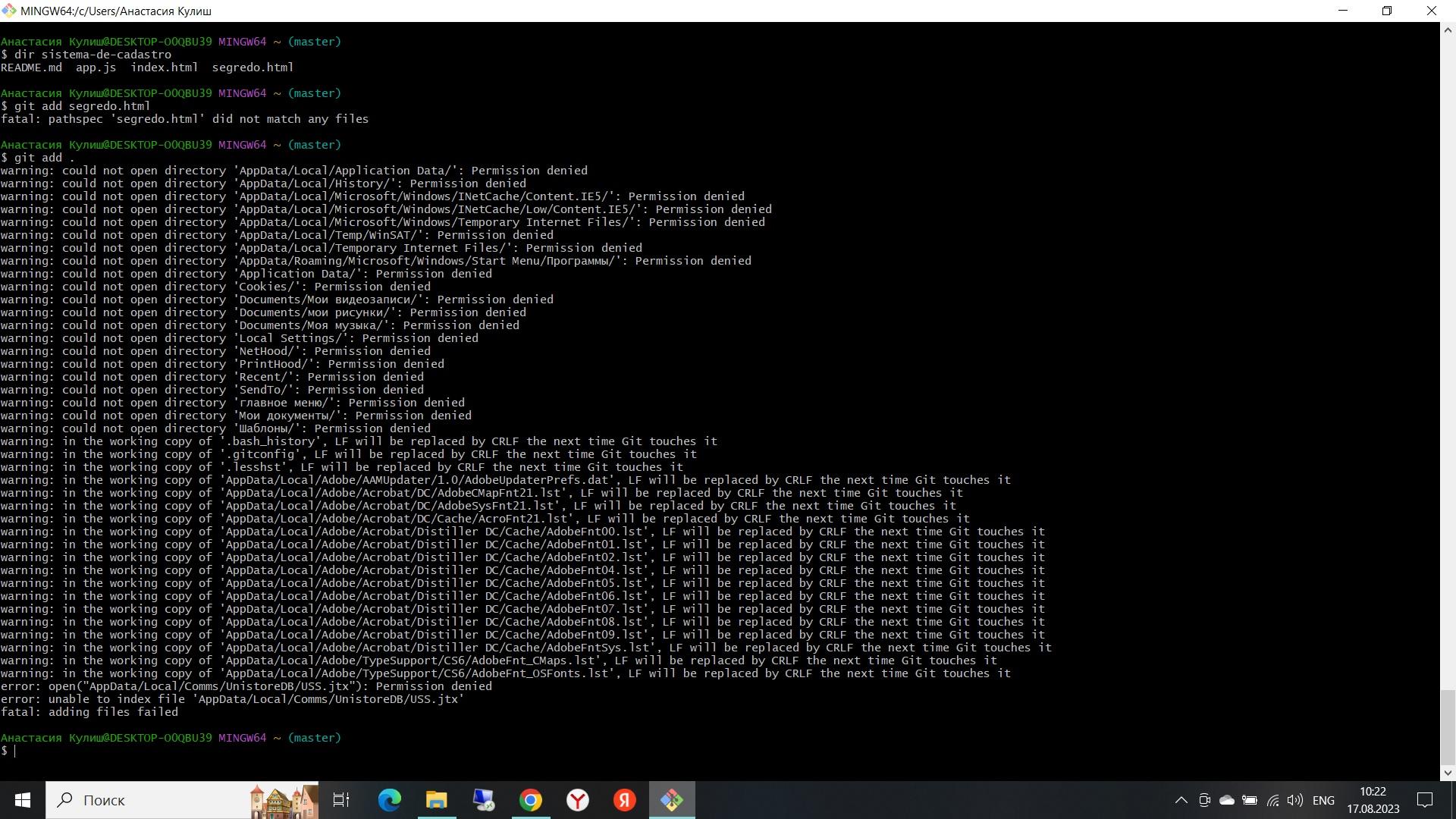This screenshot has width=1456, height=819.
Task: Open the clock showing 10:22 17.08.2023
Action: click(1373, 800)
